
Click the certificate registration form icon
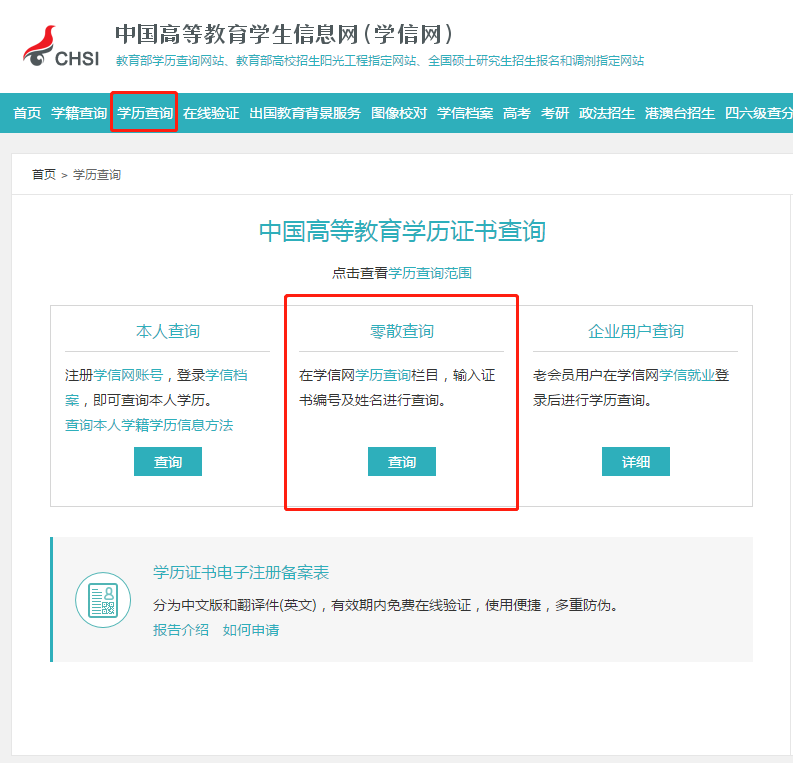[x=103, y=600]
